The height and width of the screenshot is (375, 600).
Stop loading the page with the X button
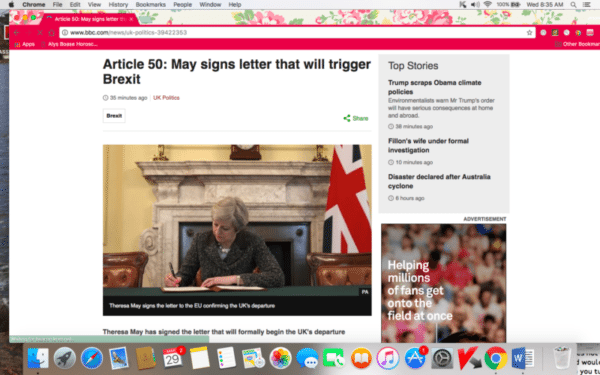pos(40,33)
